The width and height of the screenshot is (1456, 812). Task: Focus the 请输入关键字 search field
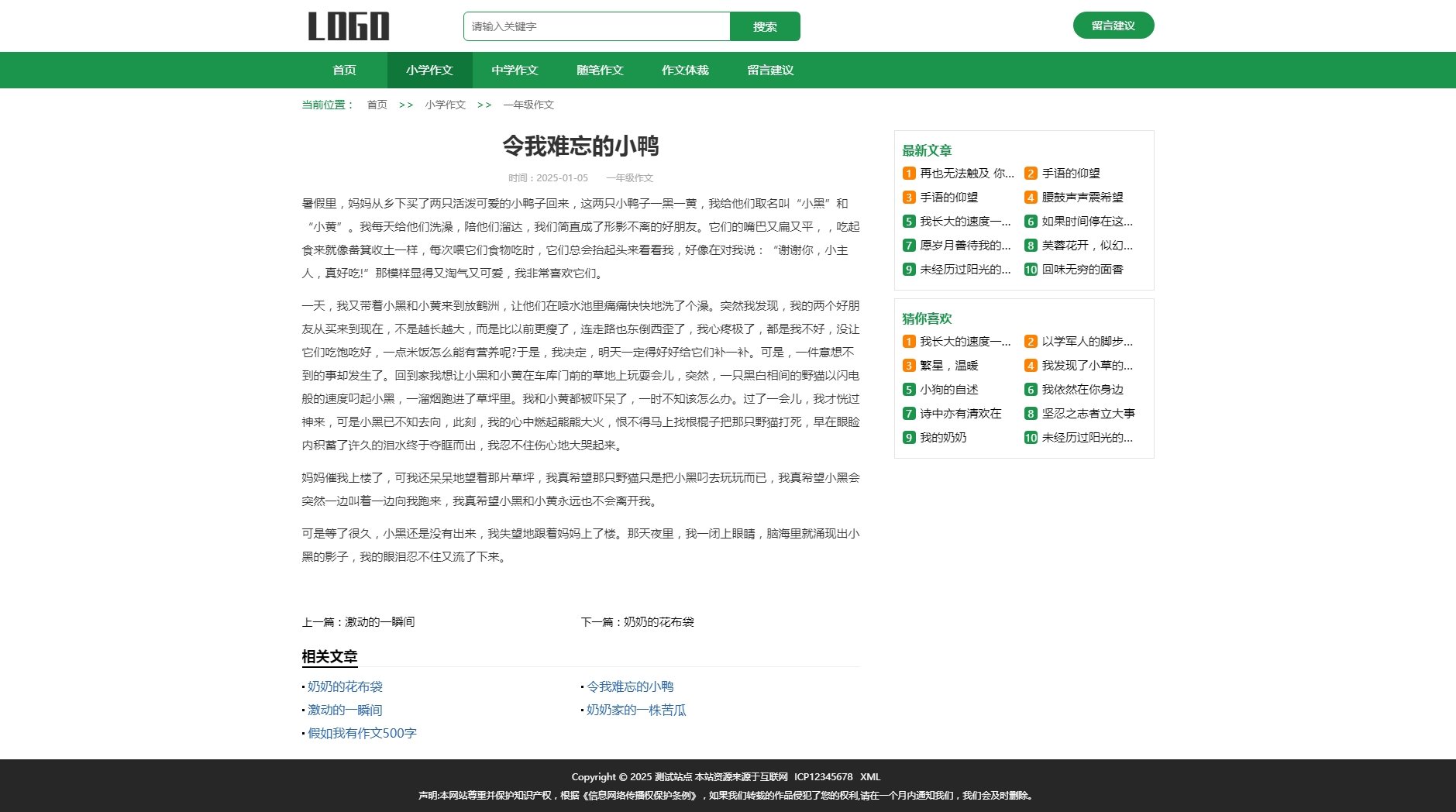pos(597,26)
